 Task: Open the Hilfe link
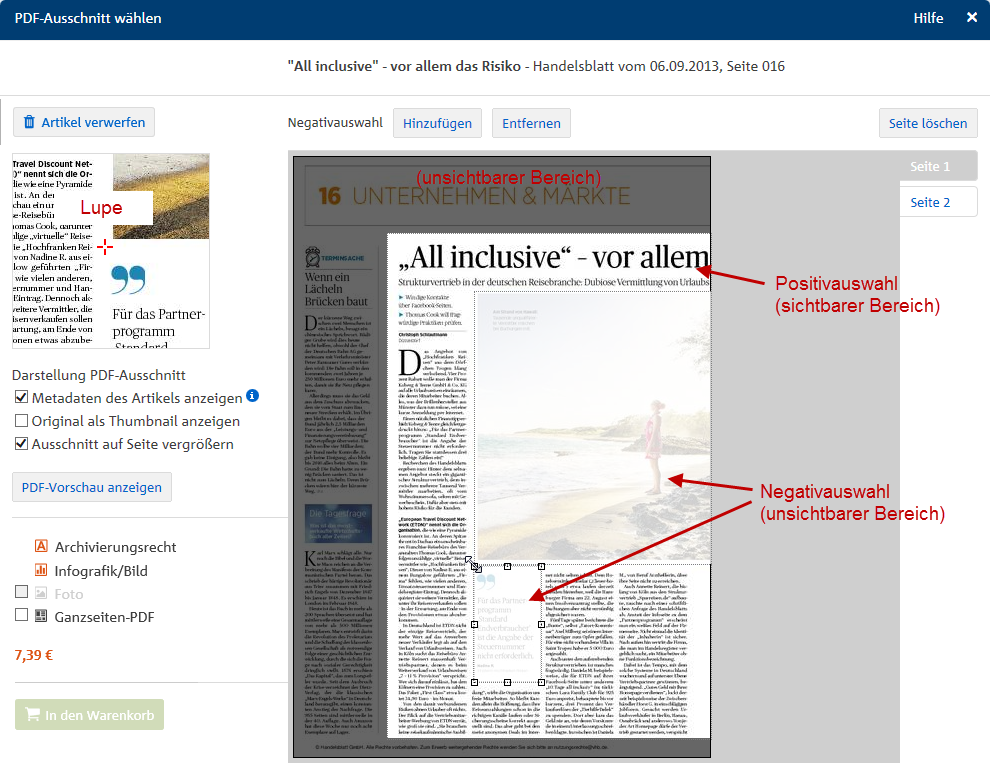click(x=928, y=18)
